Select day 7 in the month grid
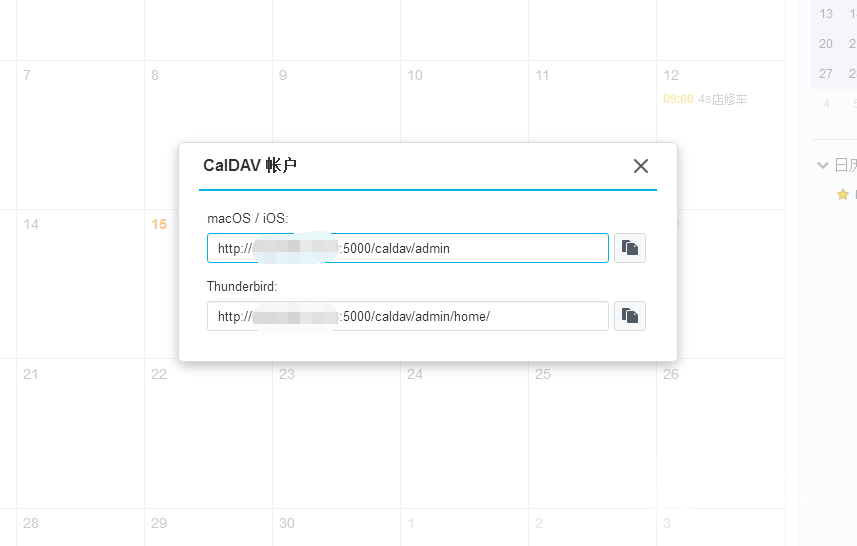 click(27, 75)
